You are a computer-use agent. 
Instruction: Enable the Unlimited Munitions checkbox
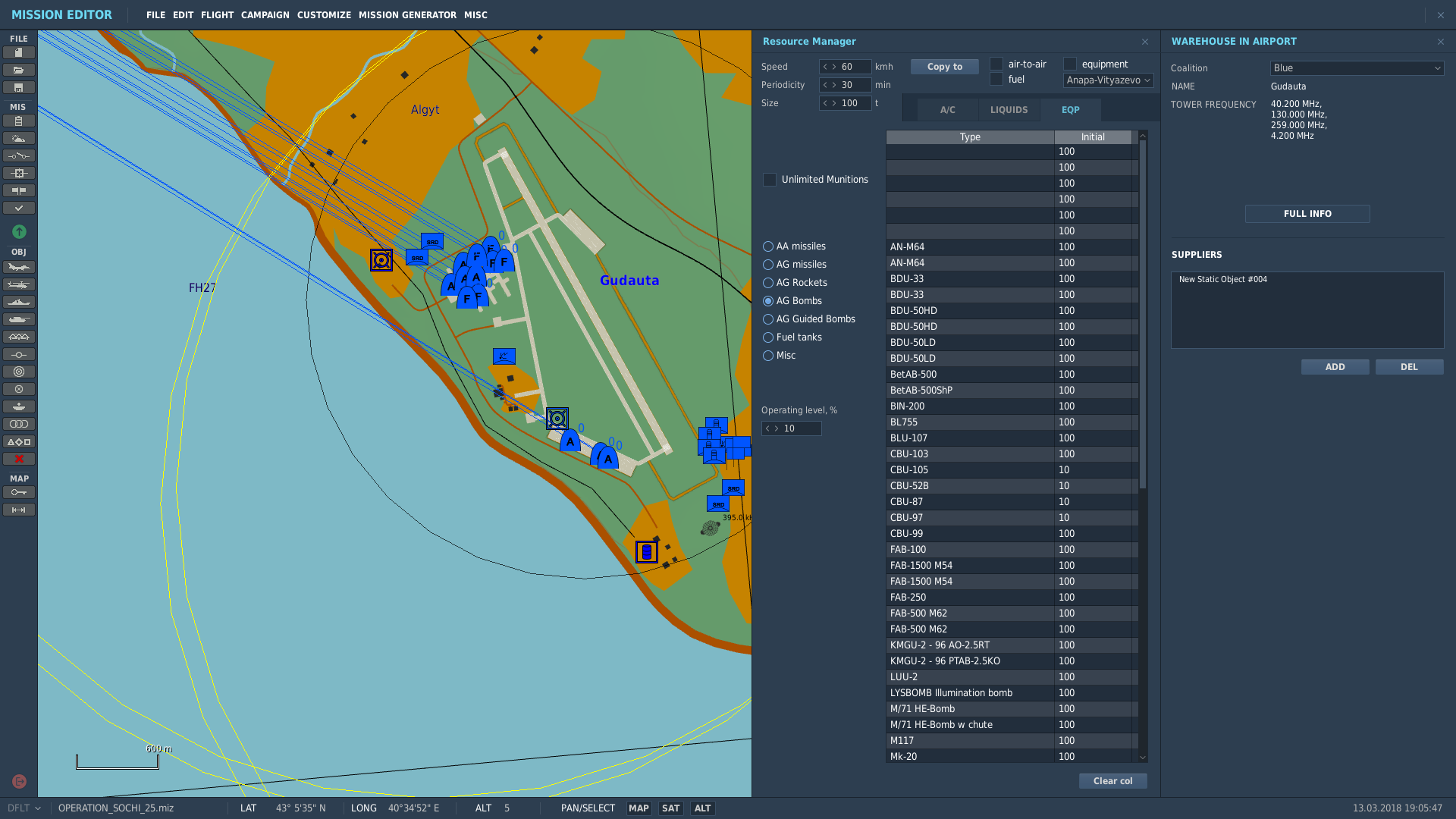(x=770, y=180)
